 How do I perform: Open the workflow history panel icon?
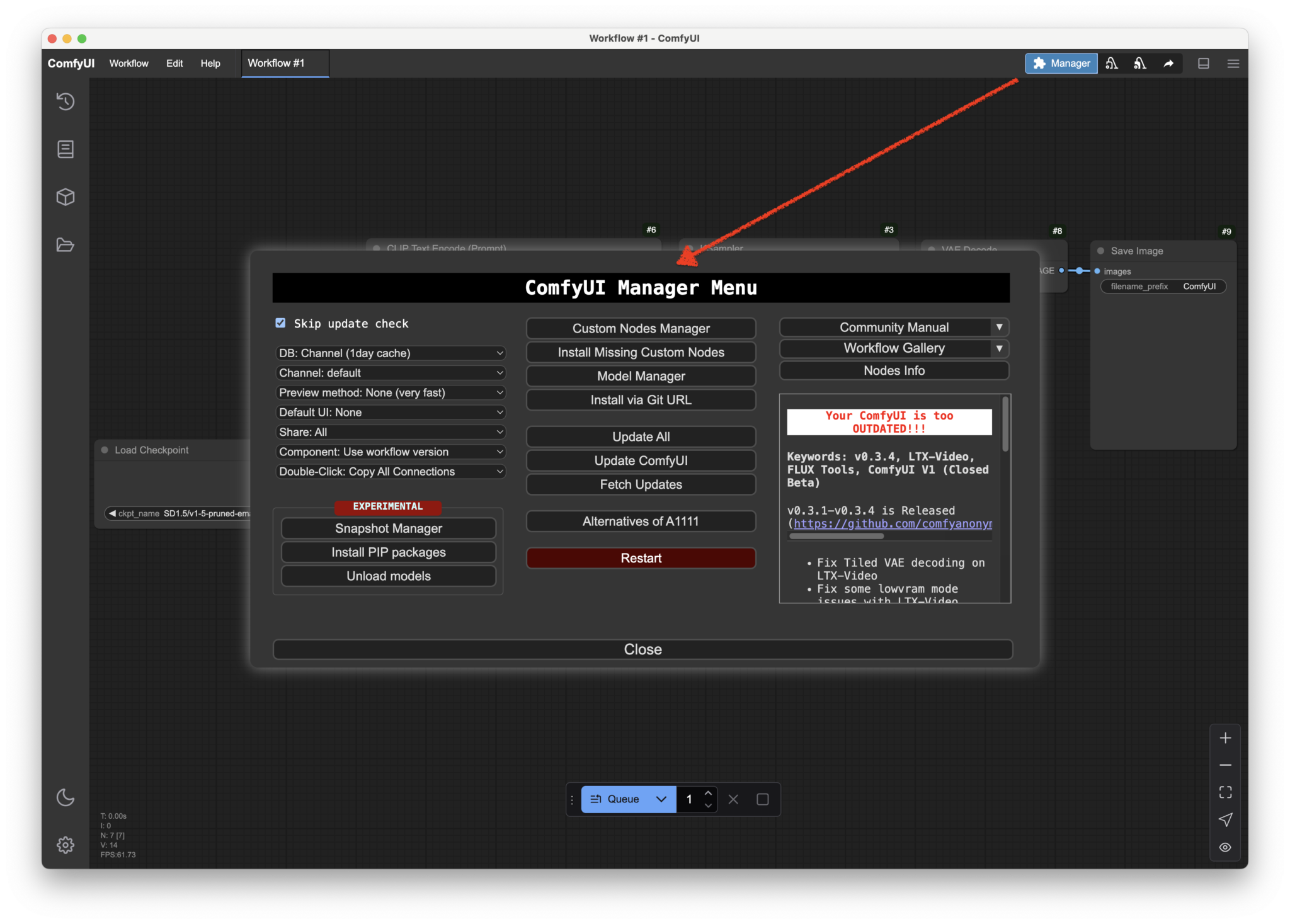coord(66,101)
